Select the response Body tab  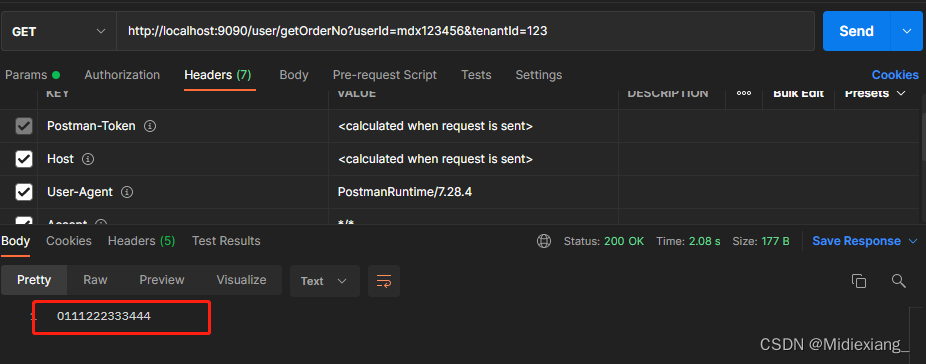point(15,241)
